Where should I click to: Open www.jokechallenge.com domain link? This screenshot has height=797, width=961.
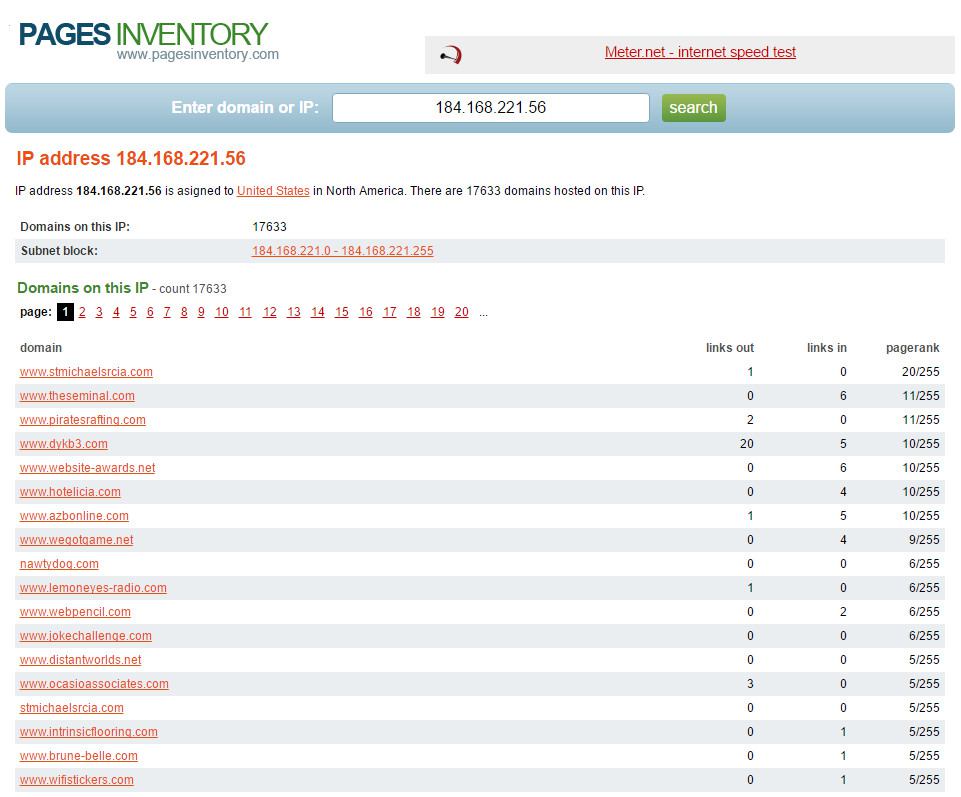86,636
